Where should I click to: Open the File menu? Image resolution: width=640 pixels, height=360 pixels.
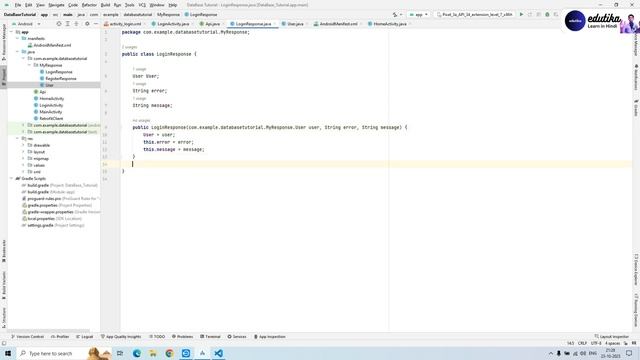18,5
